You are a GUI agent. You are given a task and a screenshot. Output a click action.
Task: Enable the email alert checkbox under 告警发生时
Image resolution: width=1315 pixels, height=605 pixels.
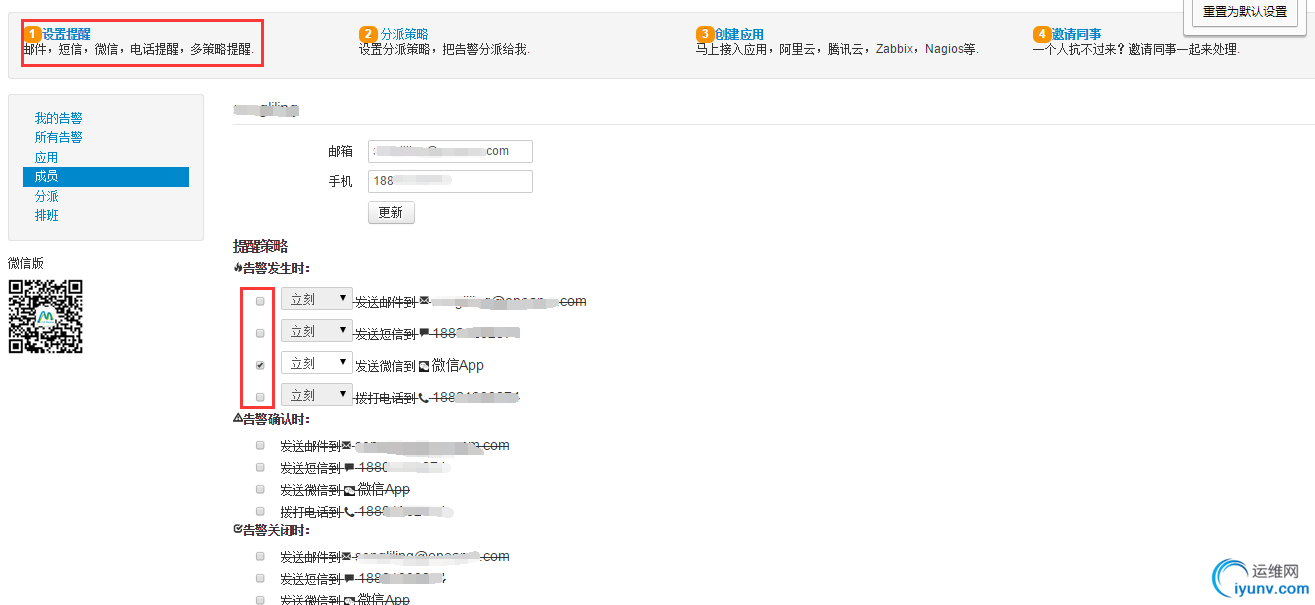(260, 301)
